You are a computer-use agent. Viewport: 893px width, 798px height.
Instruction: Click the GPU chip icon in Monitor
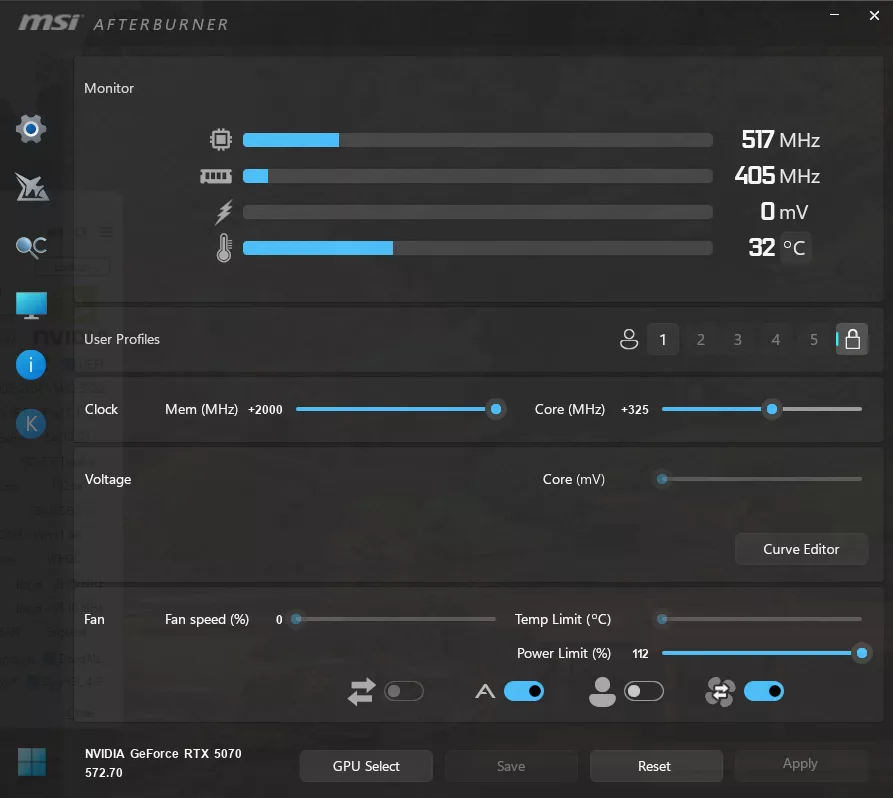220,140
